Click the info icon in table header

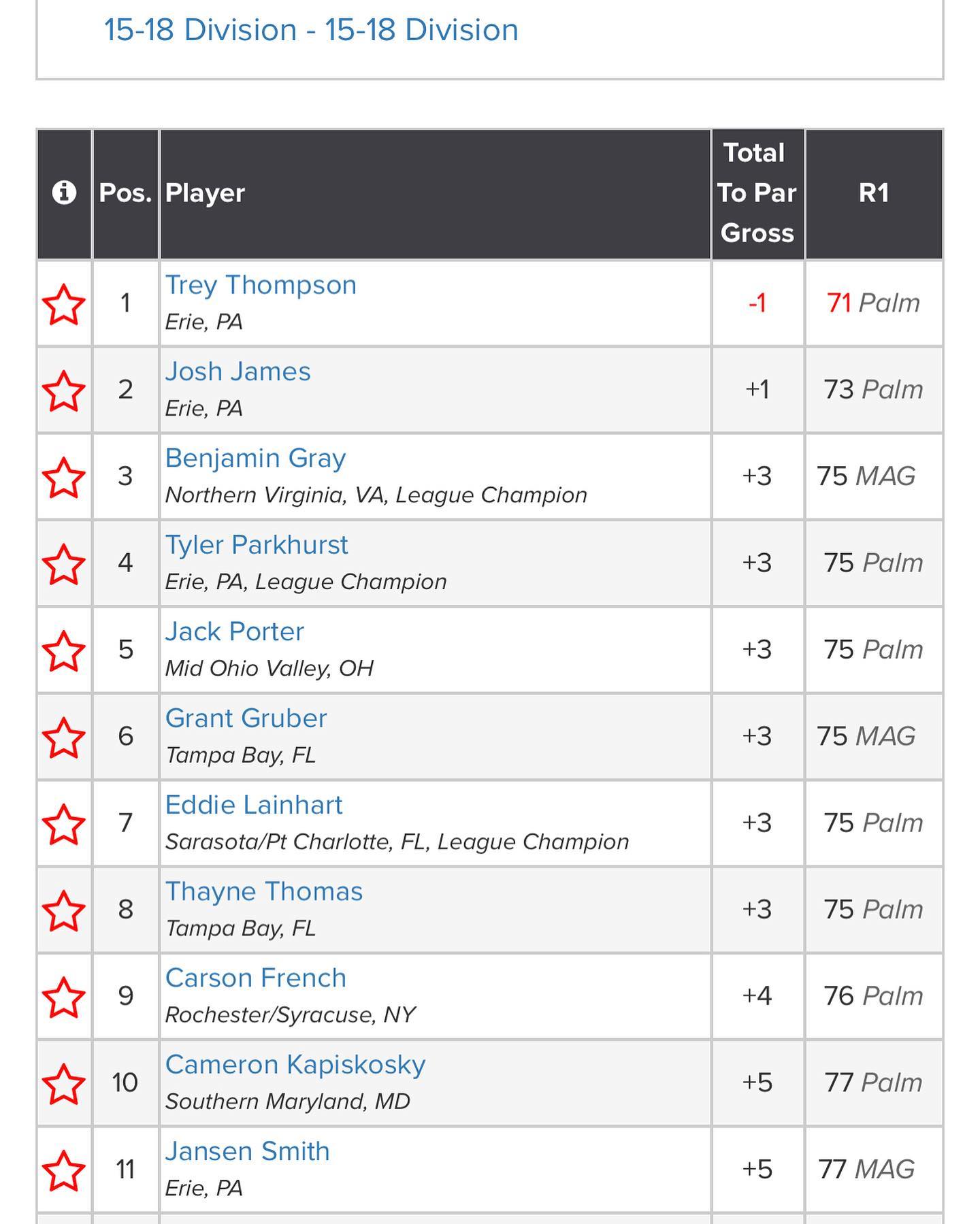click(64, 193)
